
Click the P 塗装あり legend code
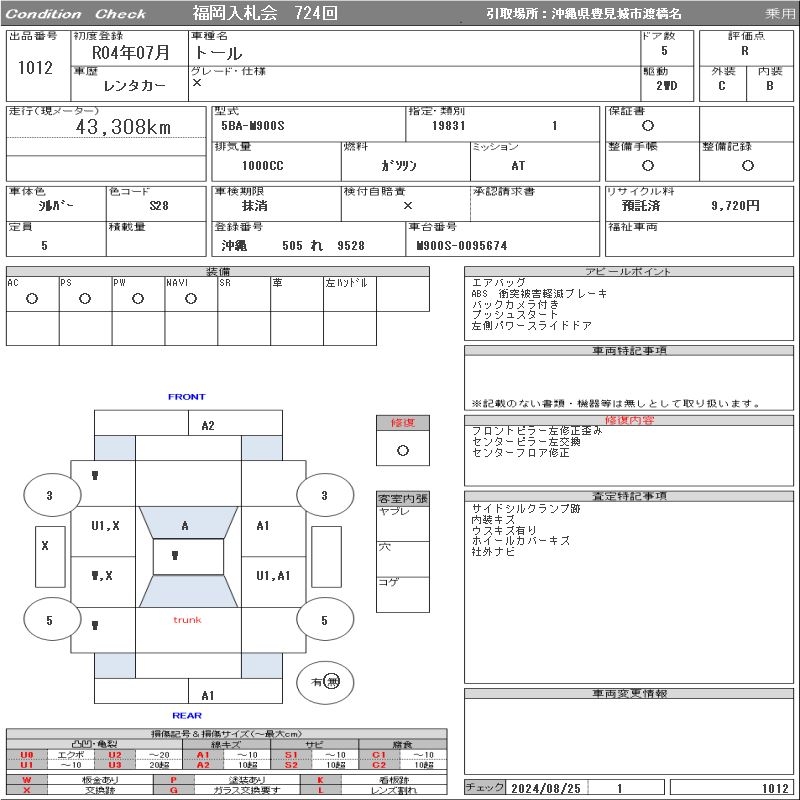173,780
